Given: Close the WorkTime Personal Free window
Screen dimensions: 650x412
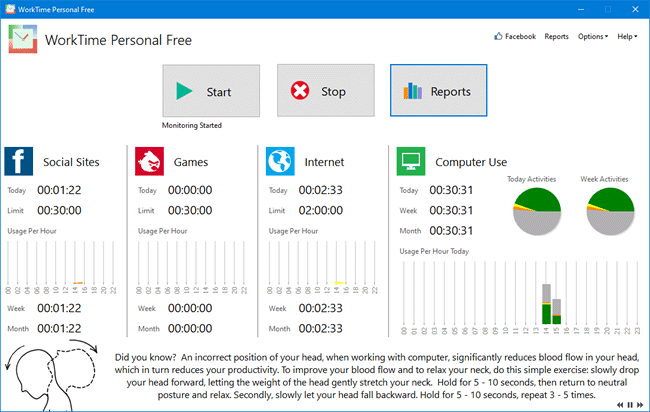Looking at the screenshot, I should 635,9.
